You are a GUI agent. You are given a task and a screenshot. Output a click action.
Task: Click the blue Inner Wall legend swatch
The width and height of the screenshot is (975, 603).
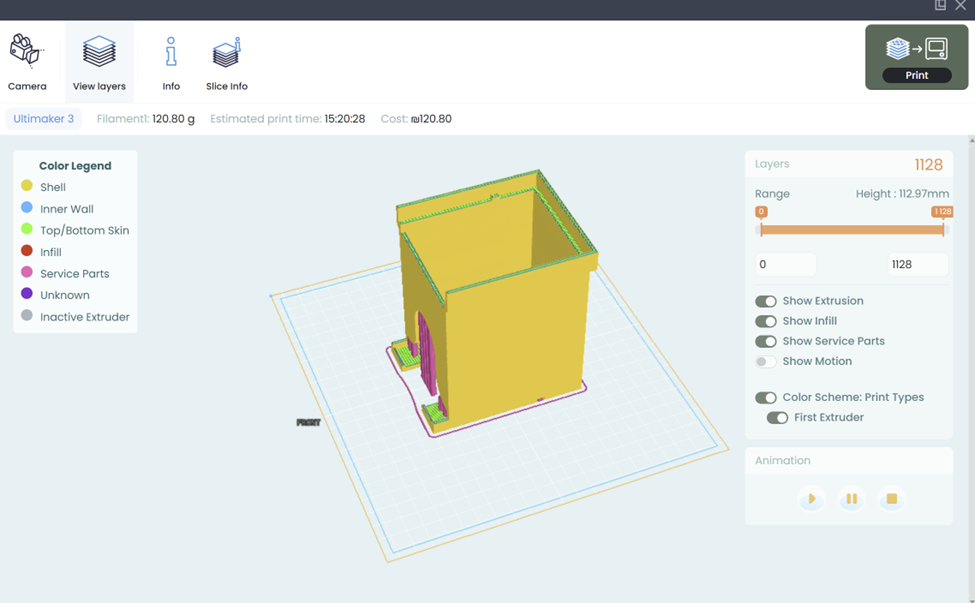point(27,207)
